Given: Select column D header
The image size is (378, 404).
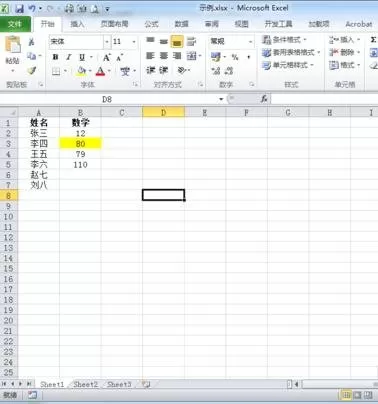Looking at the screenshot, I should pyautogui.click(x=163, y=112).
